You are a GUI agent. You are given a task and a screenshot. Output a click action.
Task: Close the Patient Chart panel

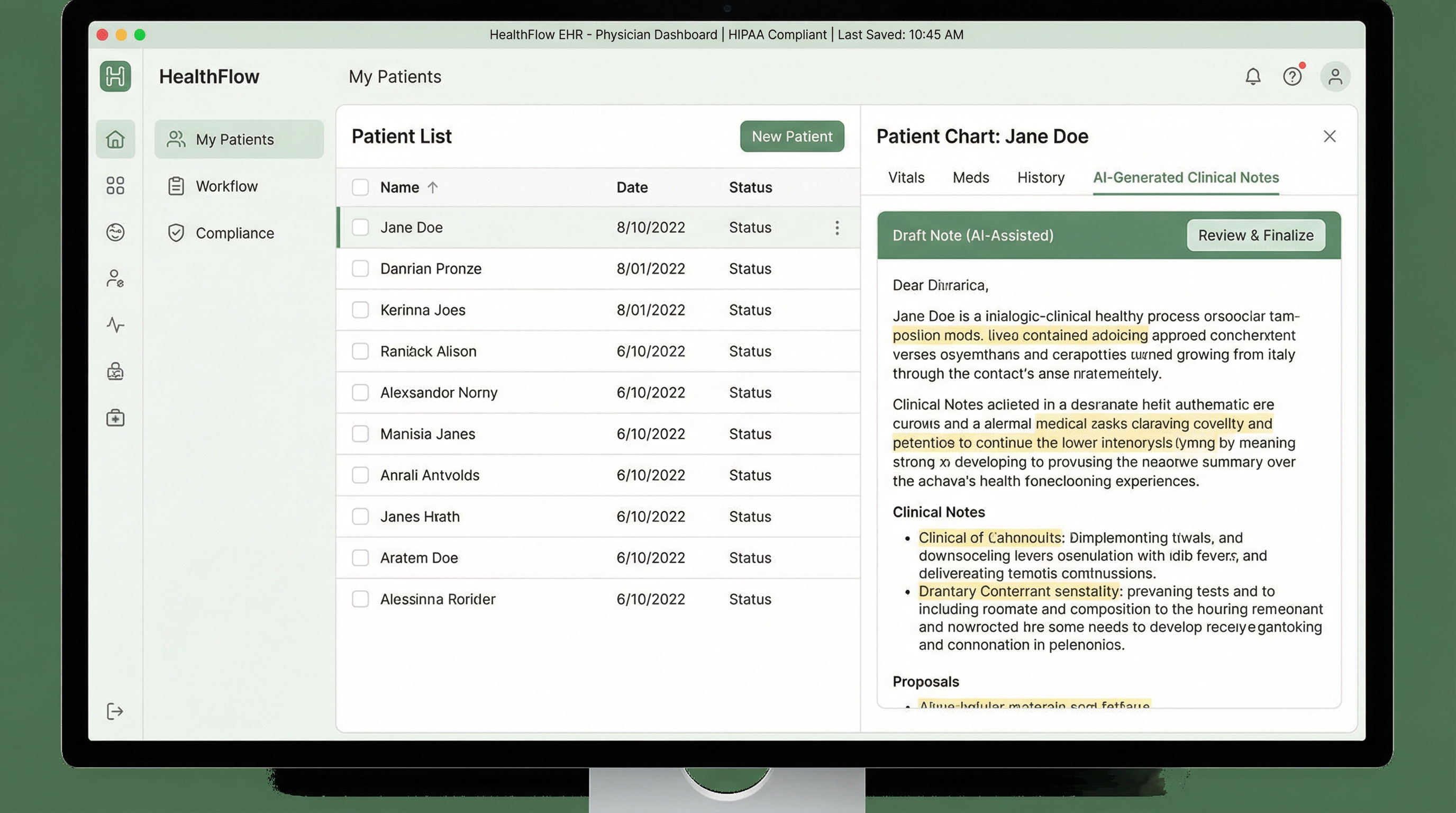pos(1330,136)
